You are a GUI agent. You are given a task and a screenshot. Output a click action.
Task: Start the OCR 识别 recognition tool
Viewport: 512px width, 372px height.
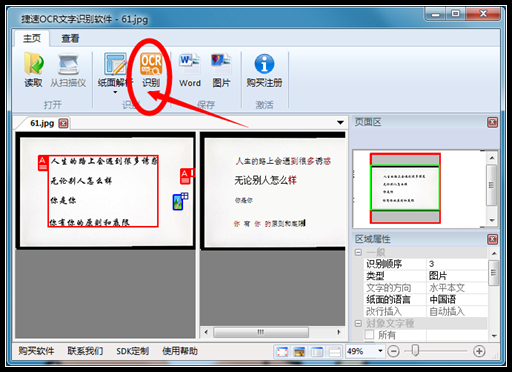tap(151, 64)
